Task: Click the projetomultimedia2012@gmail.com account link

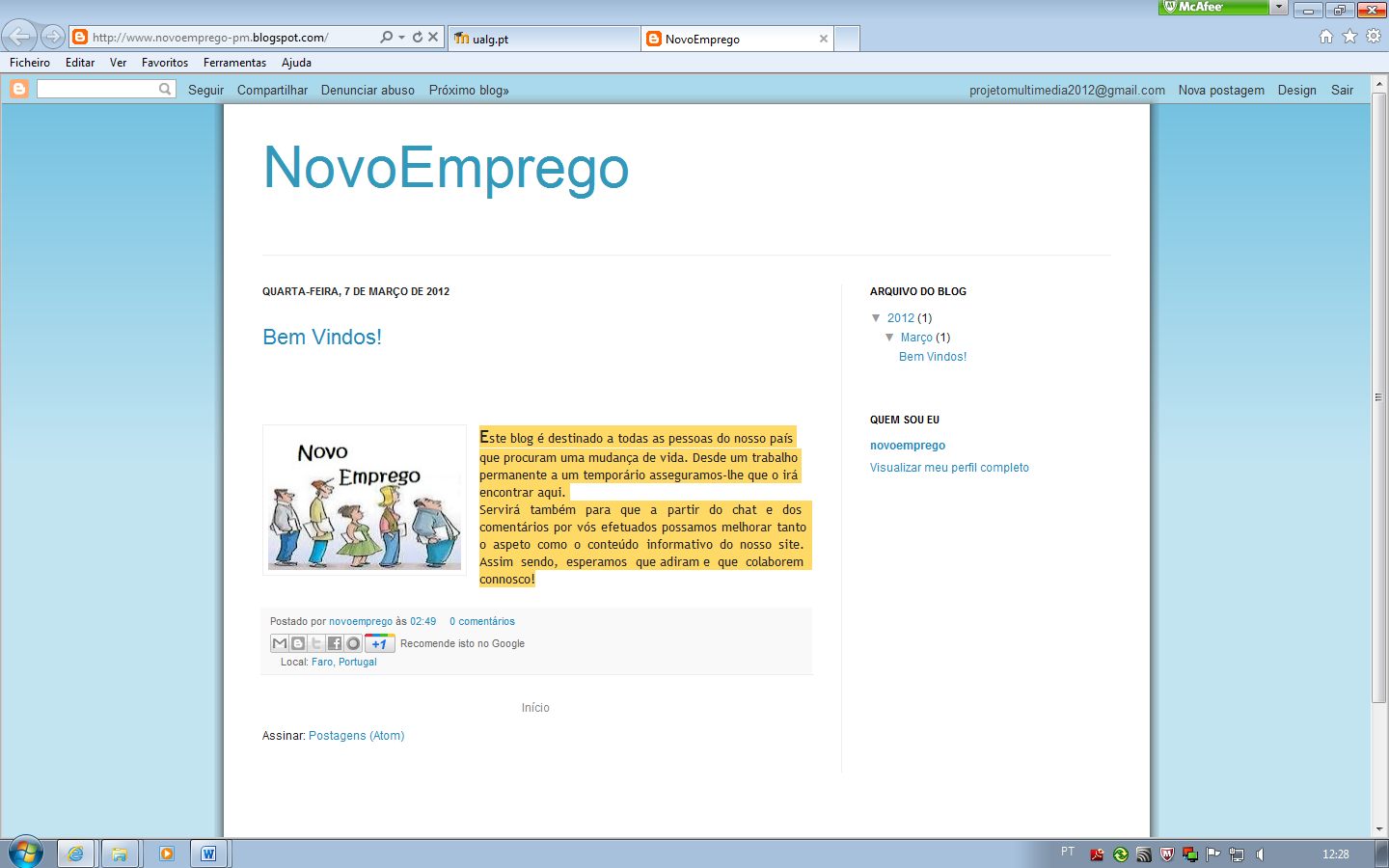Action: coord(1067,90)
